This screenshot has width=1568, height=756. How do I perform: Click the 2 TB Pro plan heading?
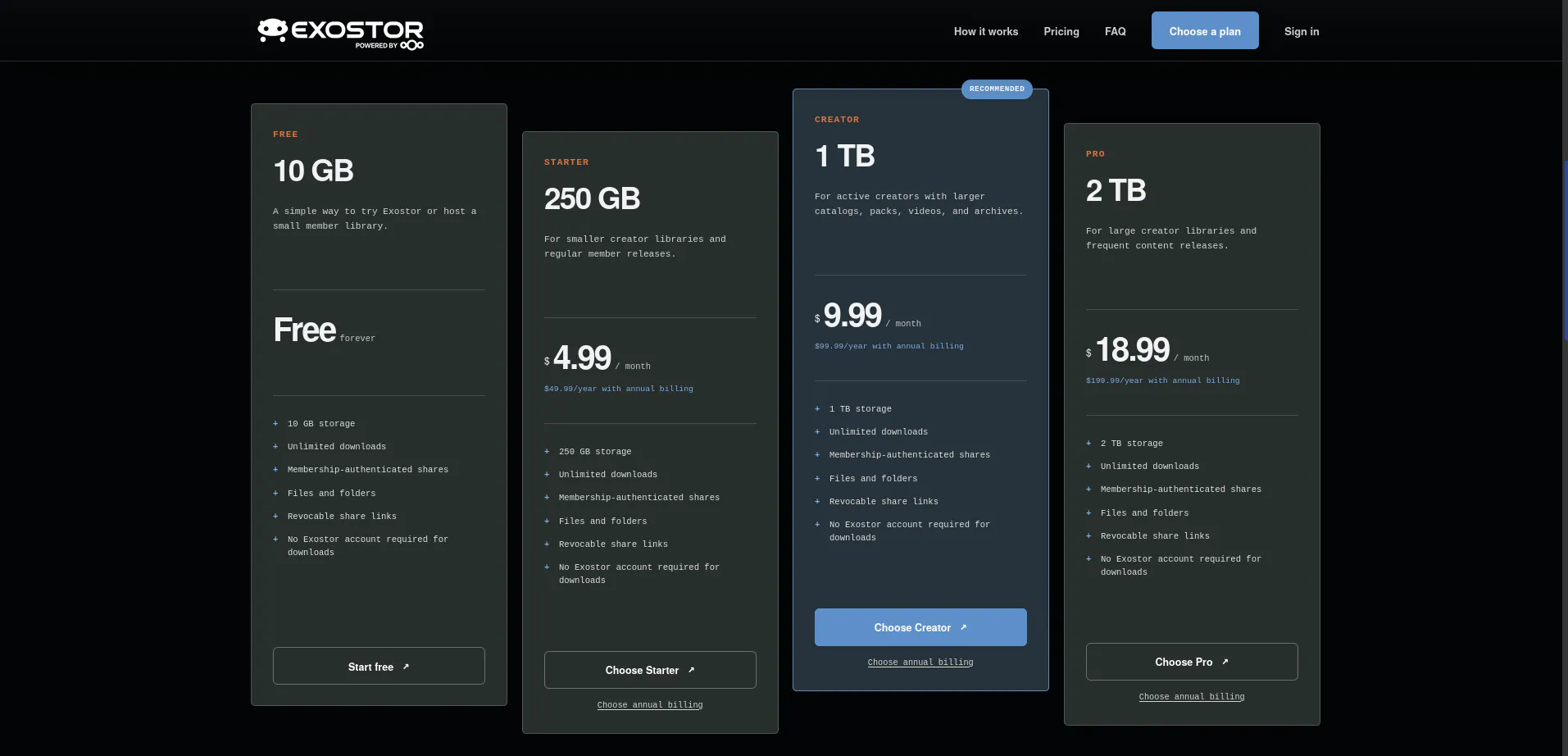coord(1116,191)
